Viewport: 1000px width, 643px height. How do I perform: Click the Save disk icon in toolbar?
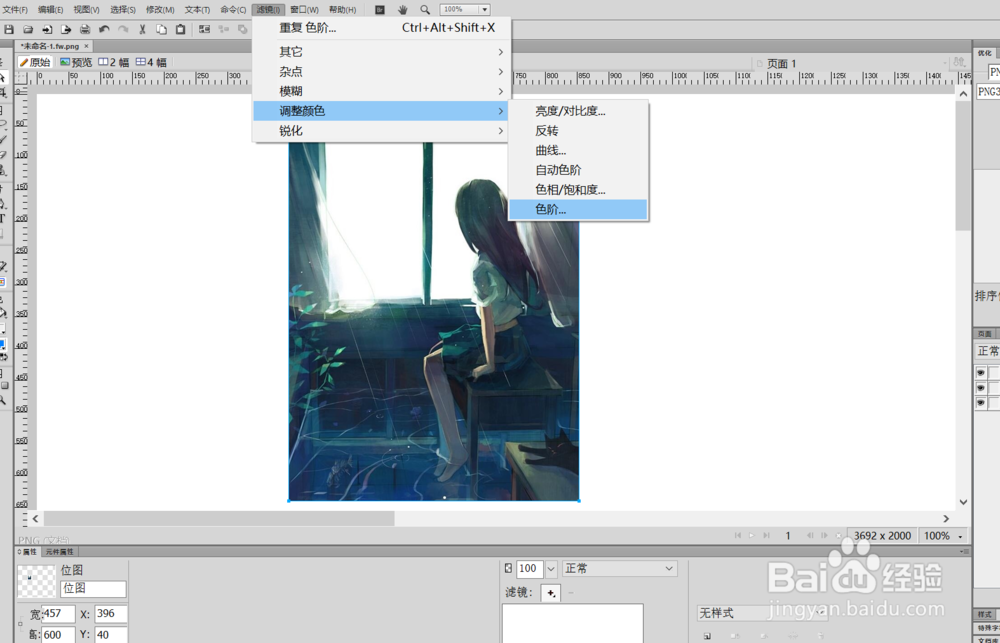(9, 29)
